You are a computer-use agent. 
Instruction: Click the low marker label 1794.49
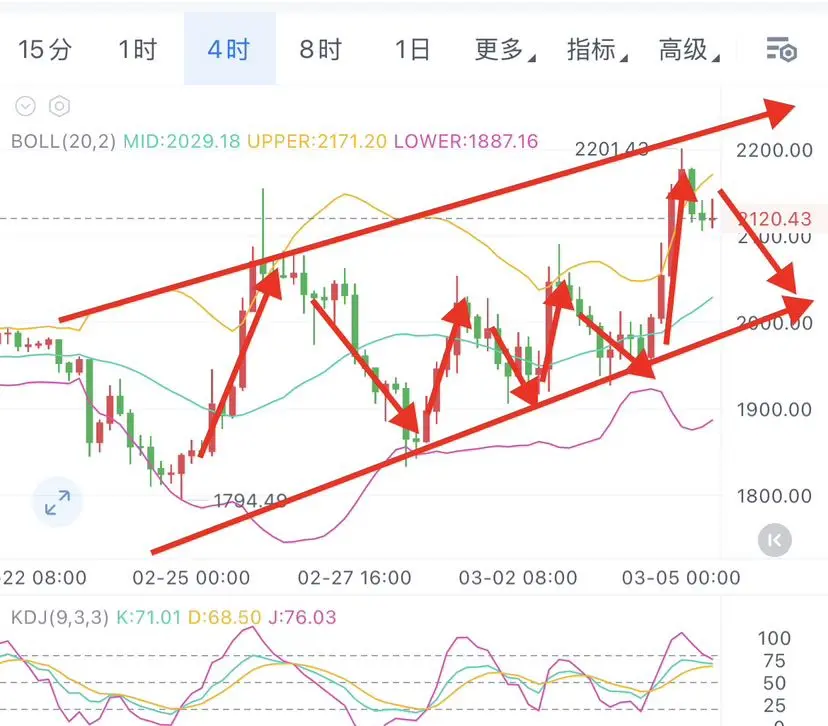click(250, 500)
